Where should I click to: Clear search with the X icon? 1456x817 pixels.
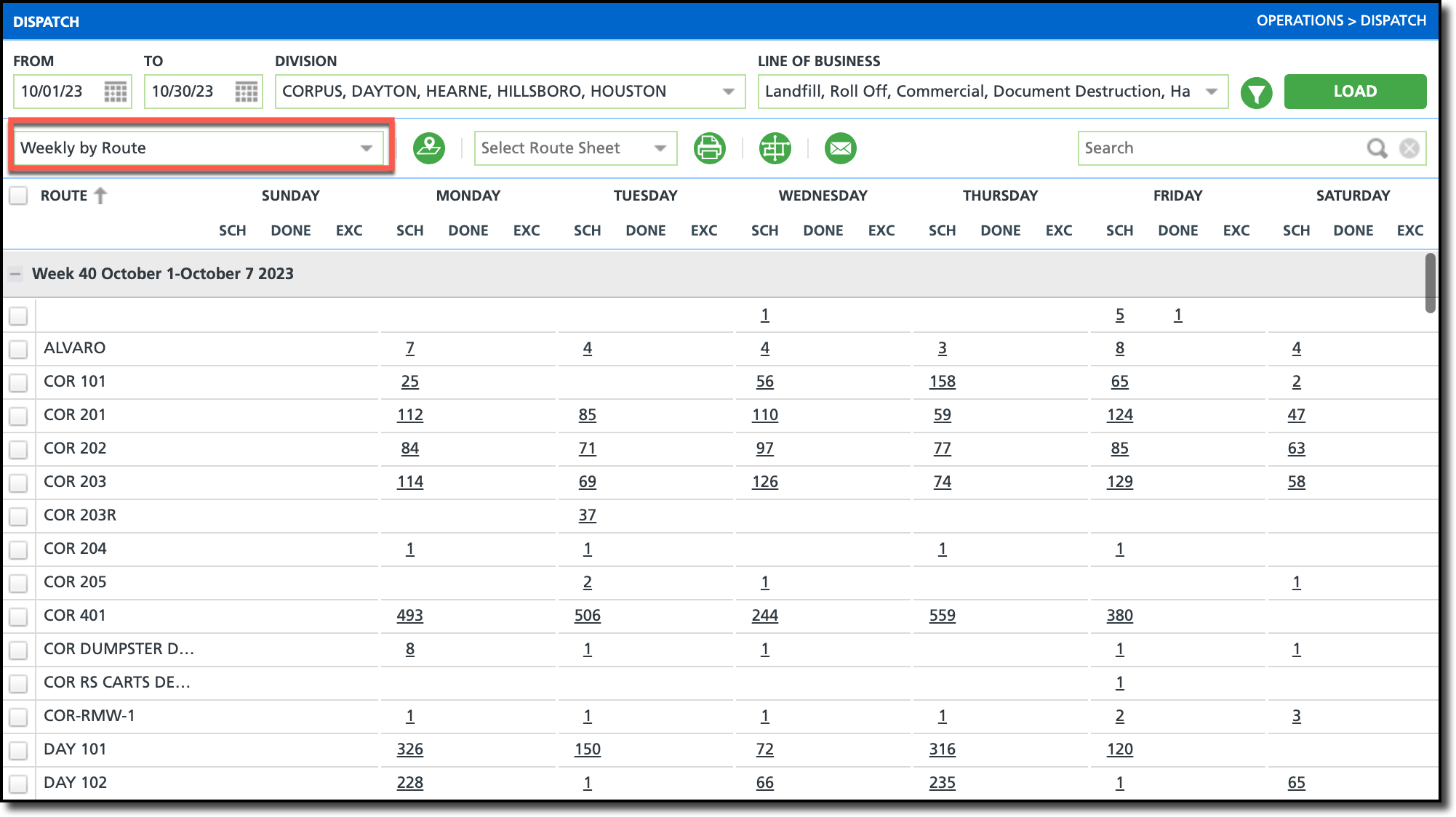1409,148
